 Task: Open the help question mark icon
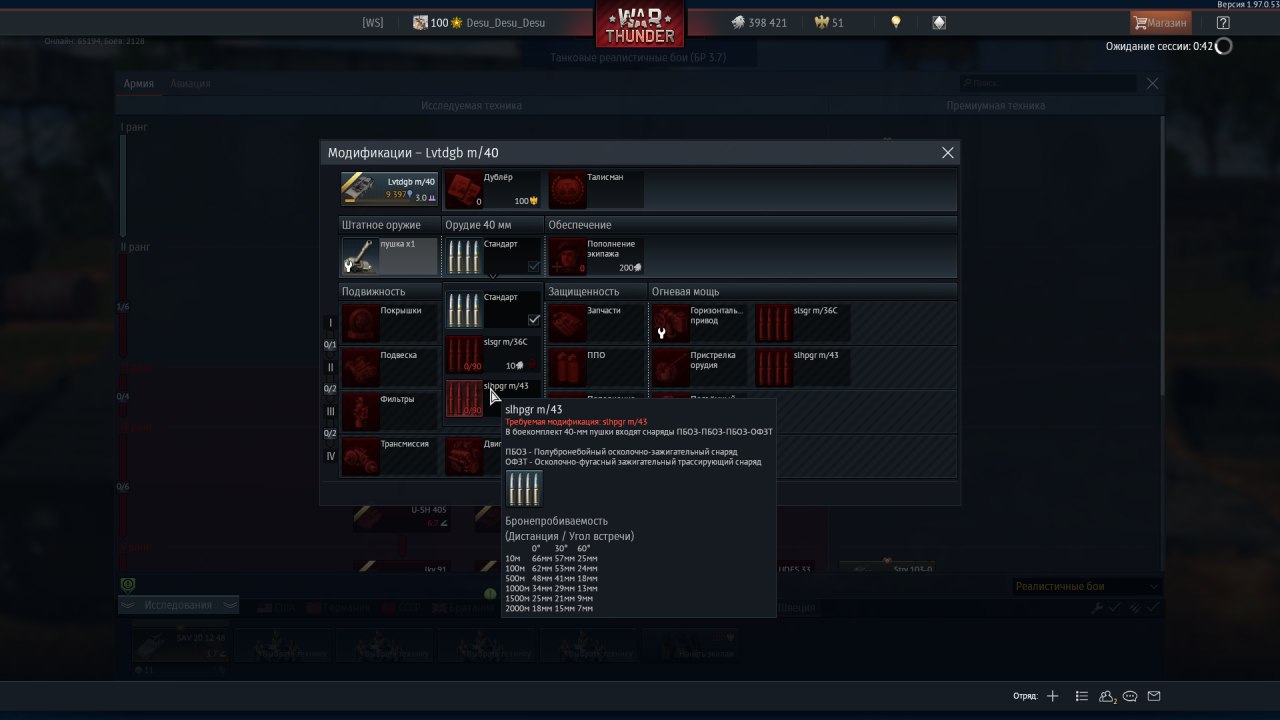(x=1223, y=23)
